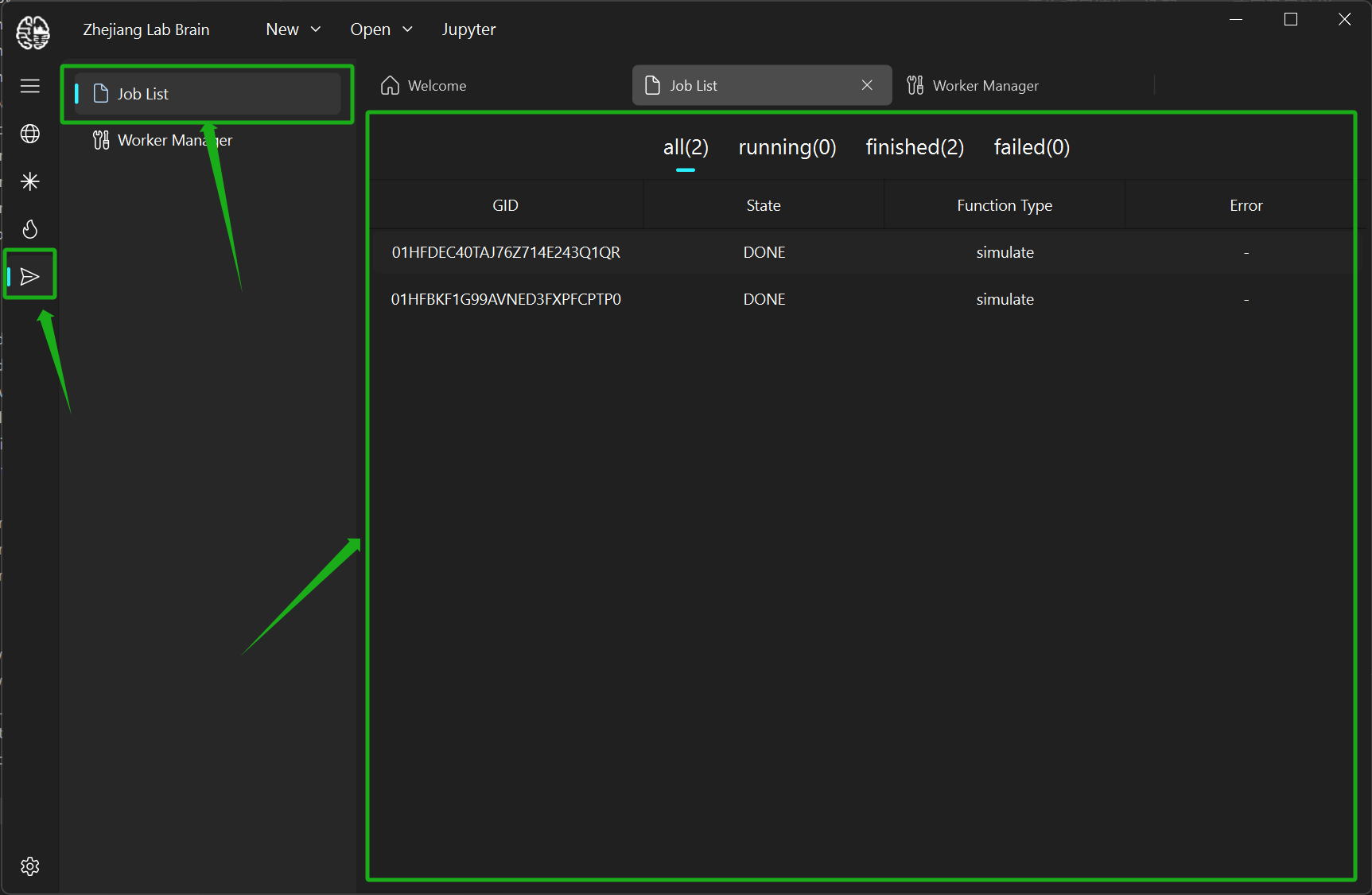Click the Zhejiang Lab Brain logo icon
The image size is (1372, 895).
coord(33,32)
